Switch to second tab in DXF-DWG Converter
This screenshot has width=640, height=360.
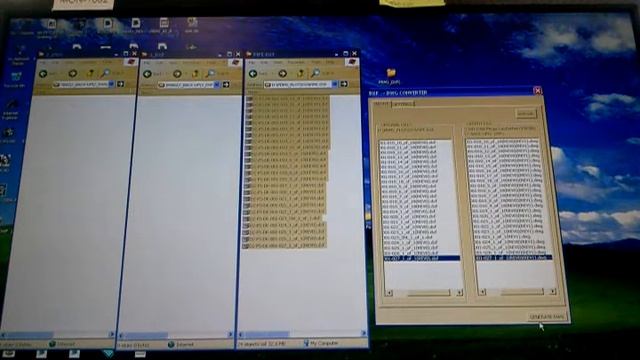pos(403,104)
